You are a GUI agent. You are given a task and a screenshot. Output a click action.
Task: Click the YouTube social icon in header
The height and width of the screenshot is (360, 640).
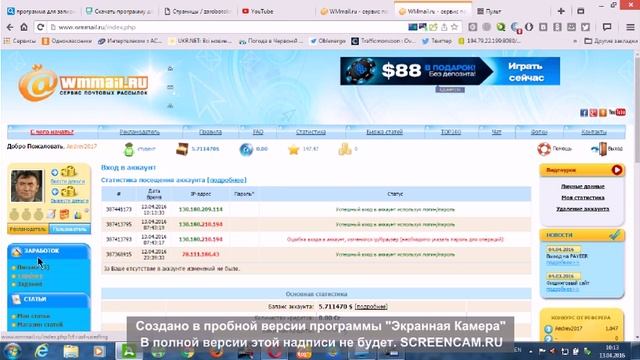click(x=617, y=112)
